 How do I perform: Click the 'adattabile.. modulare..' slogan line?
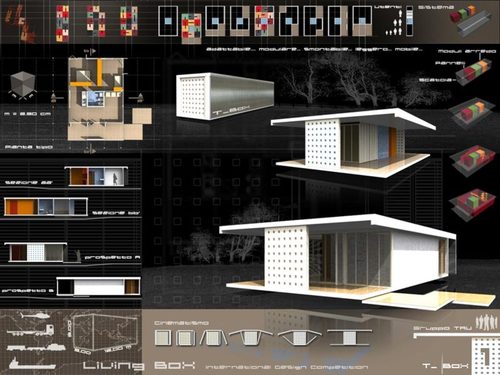click(314, 49)
